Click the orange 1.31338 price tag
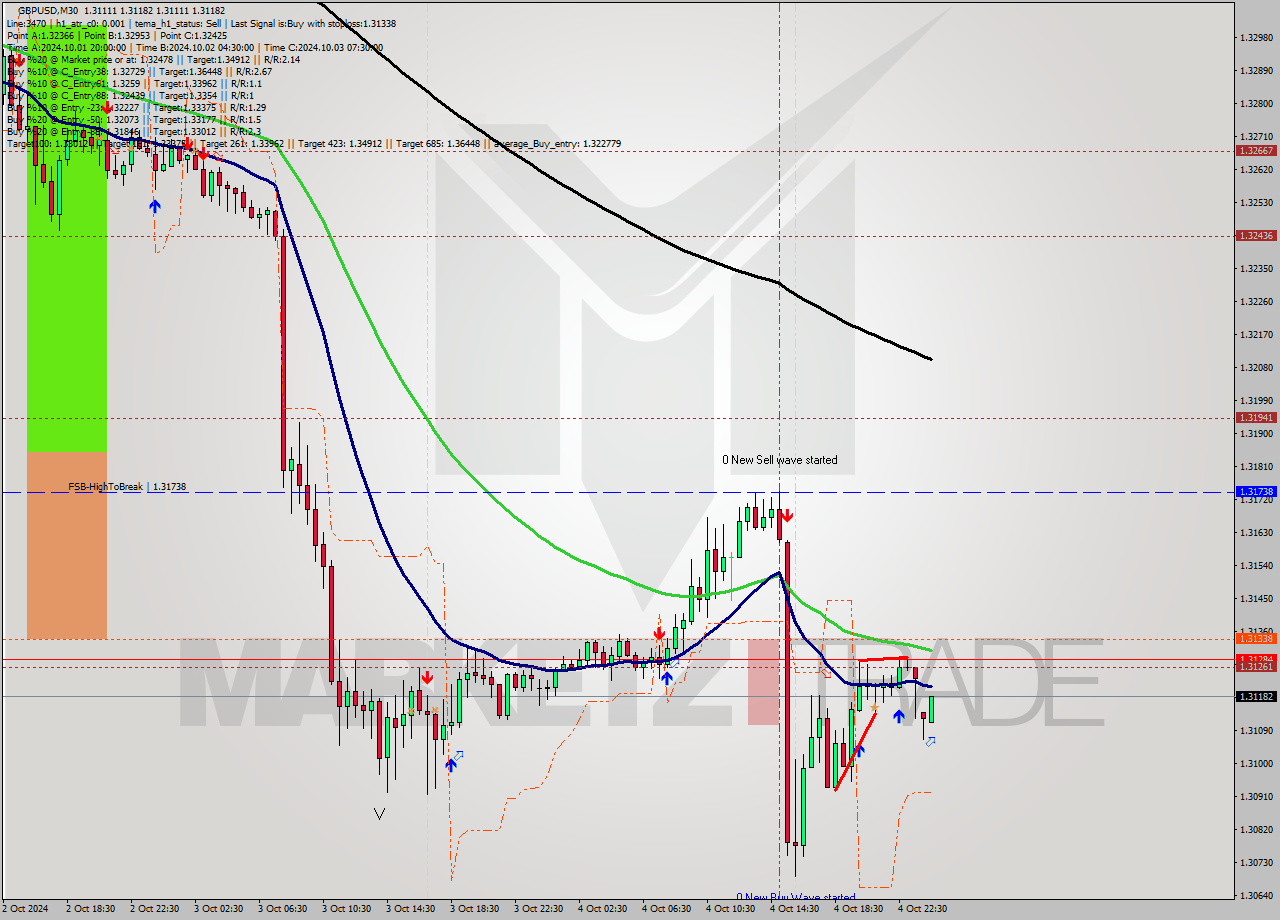Image resolution: width=1280 pixels, height=920 pixels. click(1255, 639)
